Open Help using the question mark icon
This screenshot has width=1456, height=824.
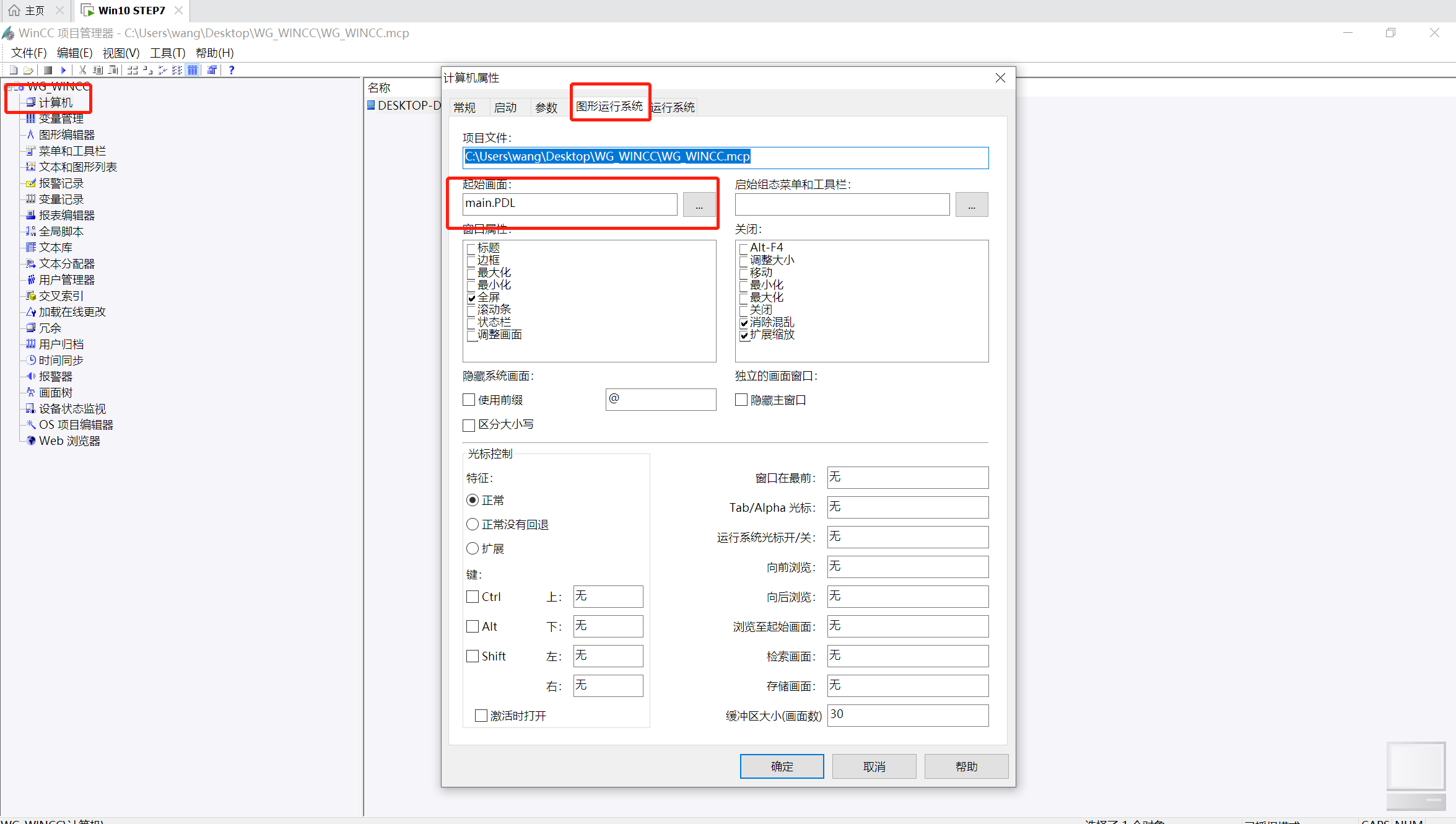coord(231,70)
